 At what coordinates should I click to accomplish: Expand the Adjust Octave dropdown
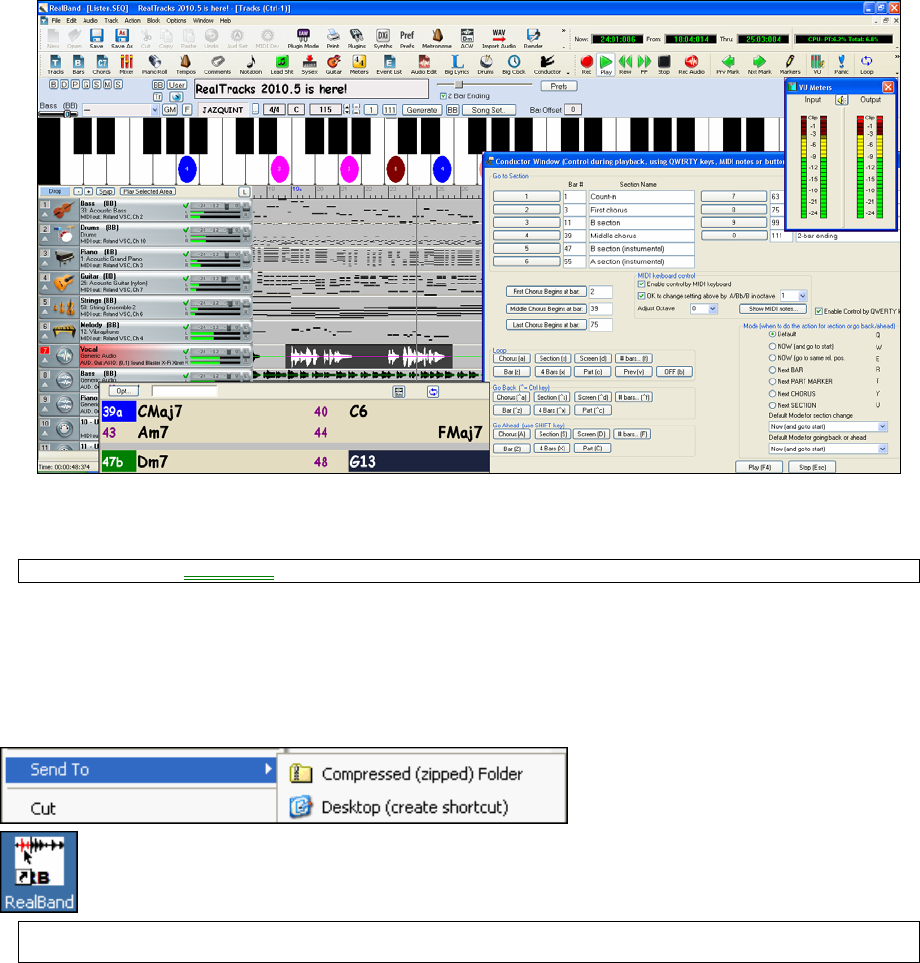pos(712,309)
